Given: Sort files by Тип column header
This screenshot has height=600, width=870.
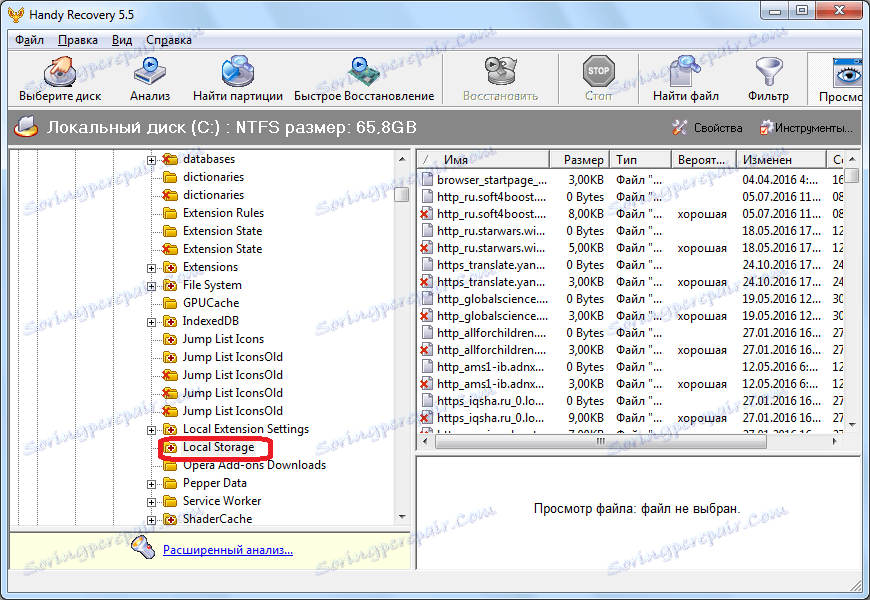Looking at the screenshot, I should click(x=640, y=160).
